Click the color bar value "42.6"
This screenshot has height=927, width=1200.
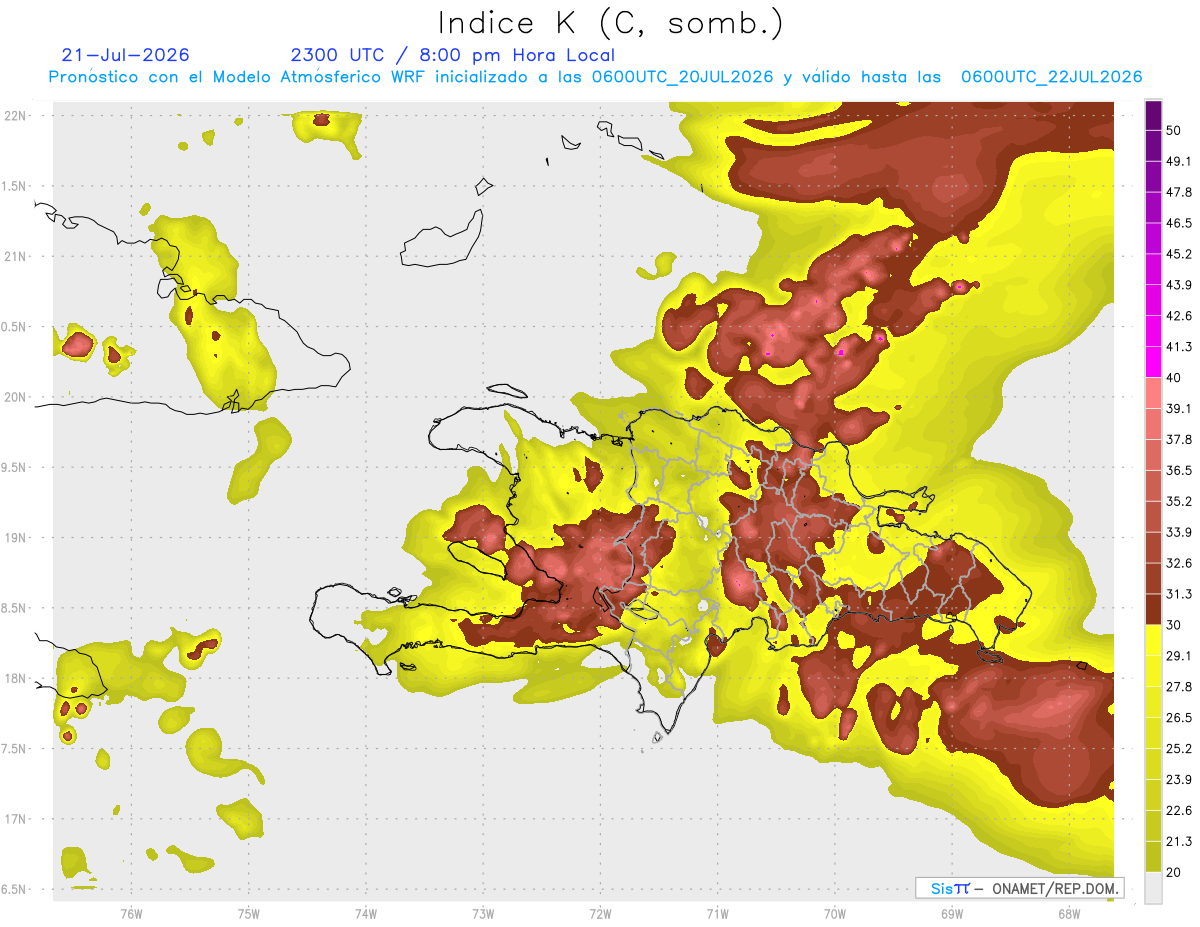coord(1178,316)
